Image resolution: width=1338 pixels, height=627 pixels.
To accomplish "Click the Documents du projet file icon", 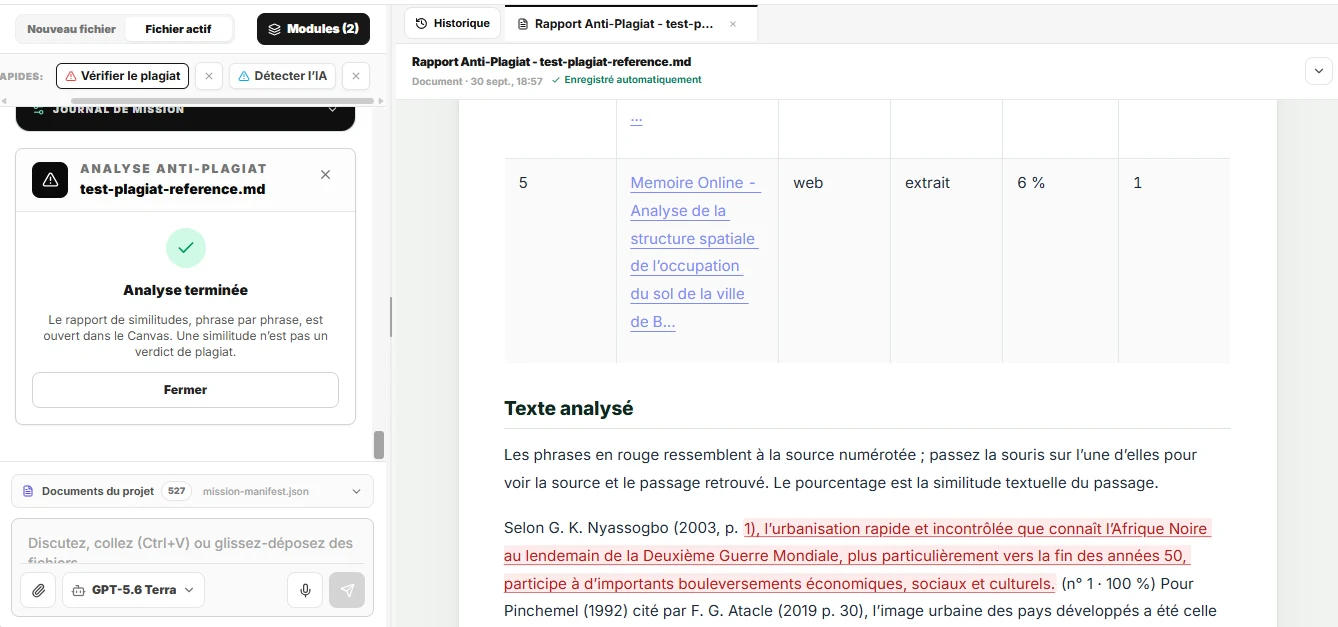I will coord(28,491).
